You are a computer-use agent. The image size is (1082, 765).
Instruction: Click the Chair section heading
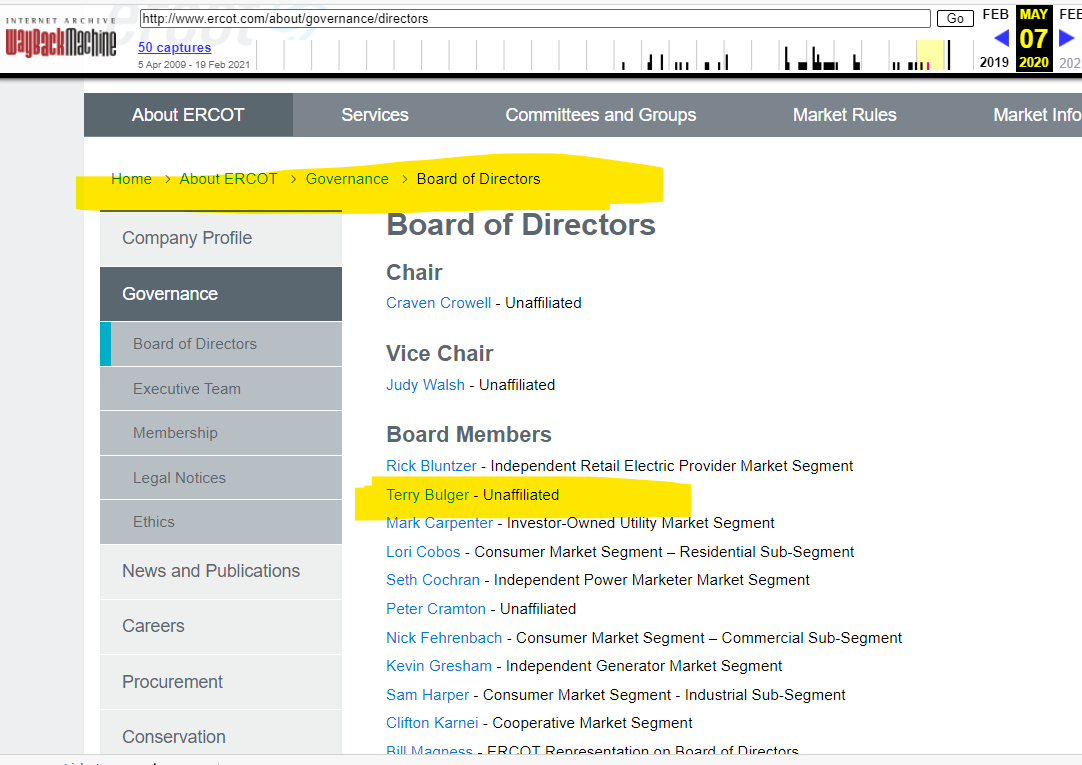[414, 272]
